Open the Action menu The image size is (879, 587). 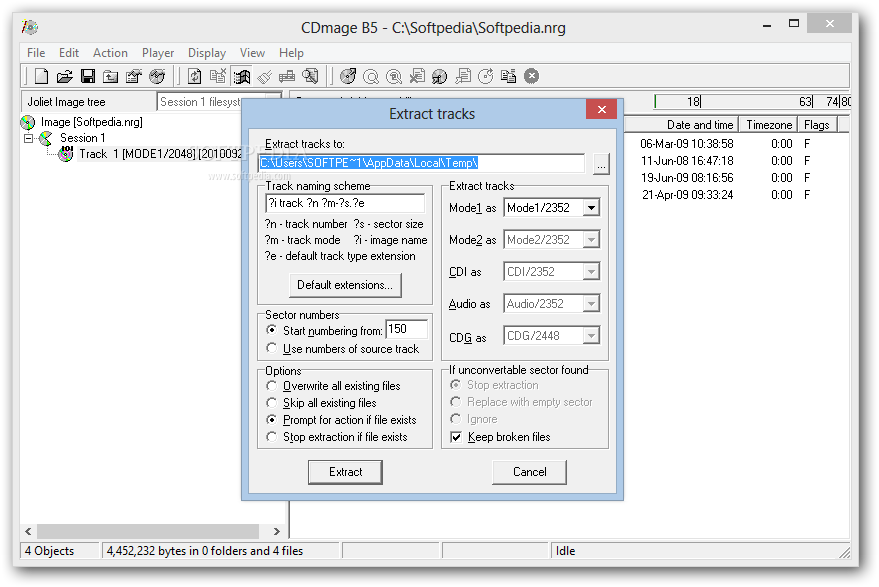[110, 53]
